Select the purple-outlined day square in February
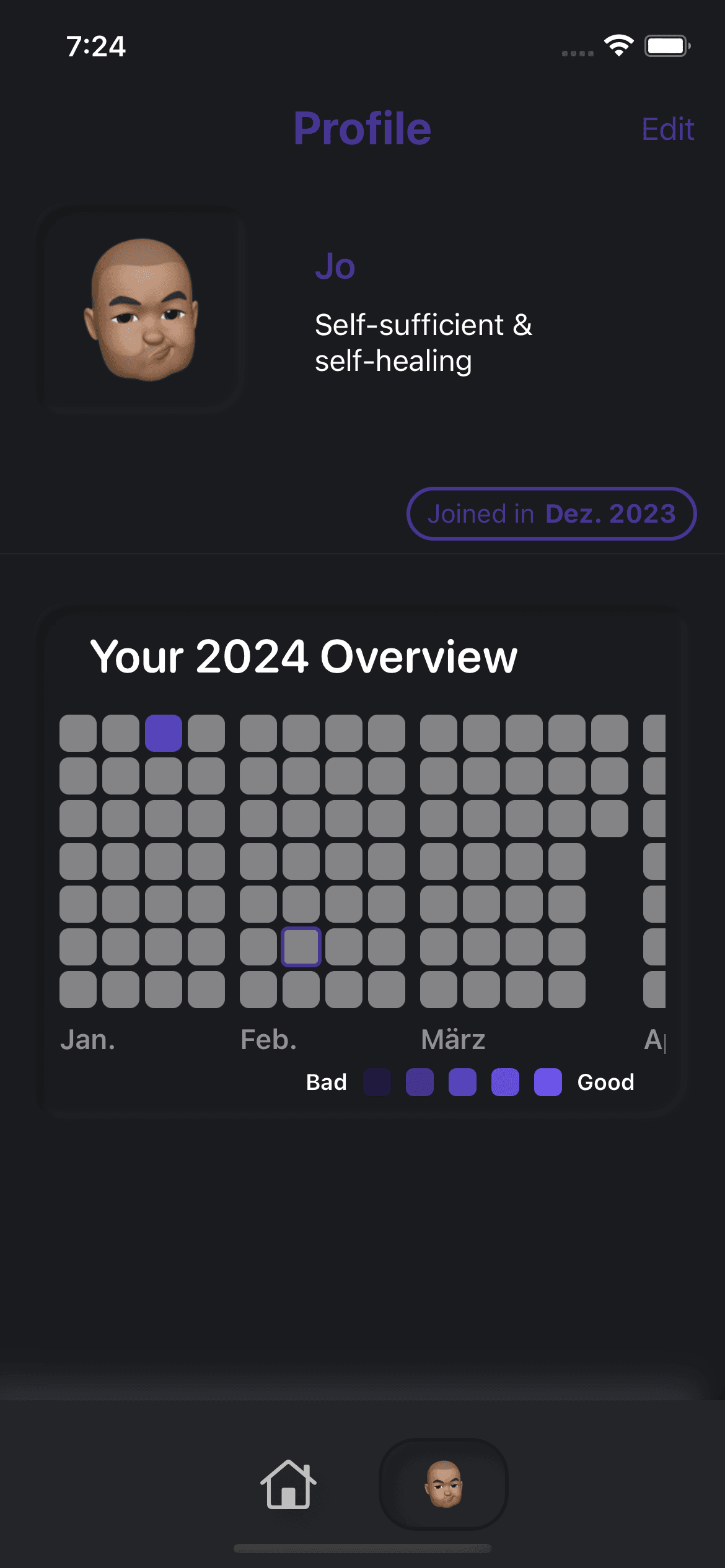725x1568 pixels. coord(301,946)
